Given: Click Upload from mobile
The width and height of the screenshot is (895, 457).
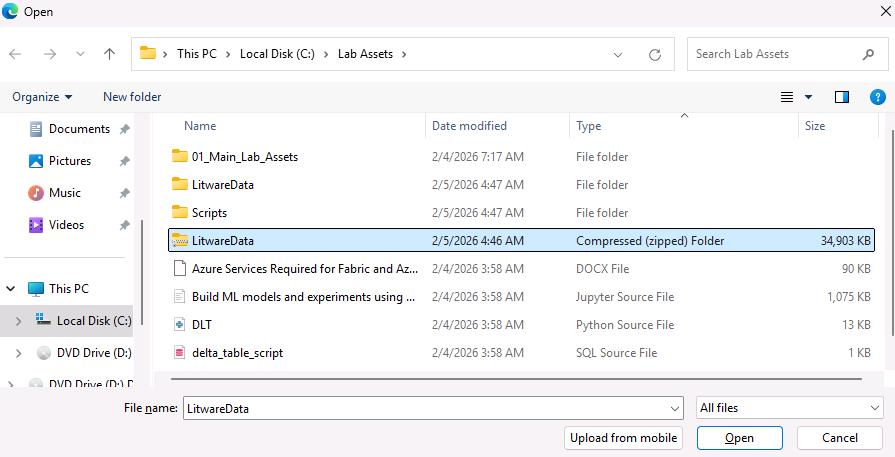Looking at the screenshot, I should 623,438.
